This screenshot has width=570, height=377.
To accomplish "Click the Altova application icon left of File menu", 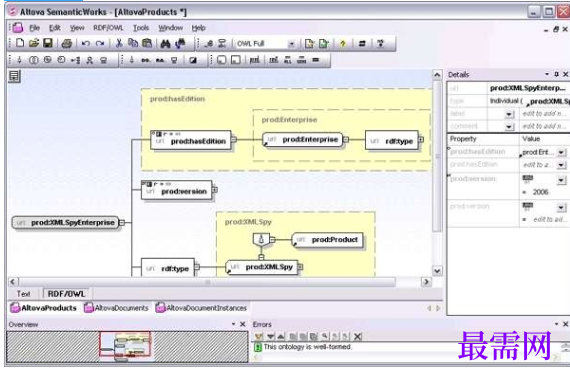I will pyautogui.click(x=17, y=28).
